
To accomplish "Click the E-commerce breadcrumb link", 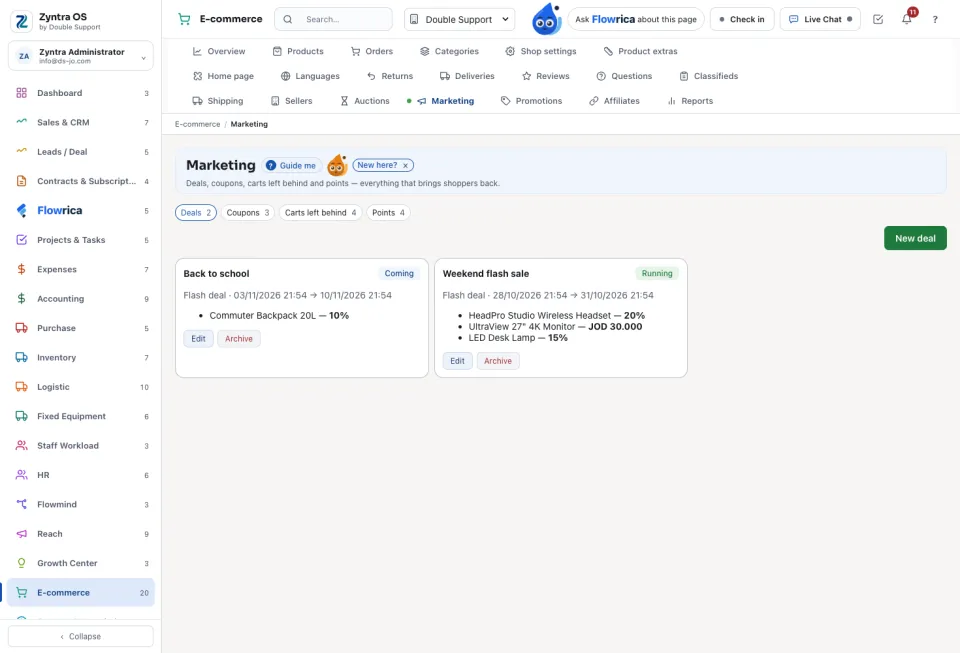I will (x=197, y=124).
